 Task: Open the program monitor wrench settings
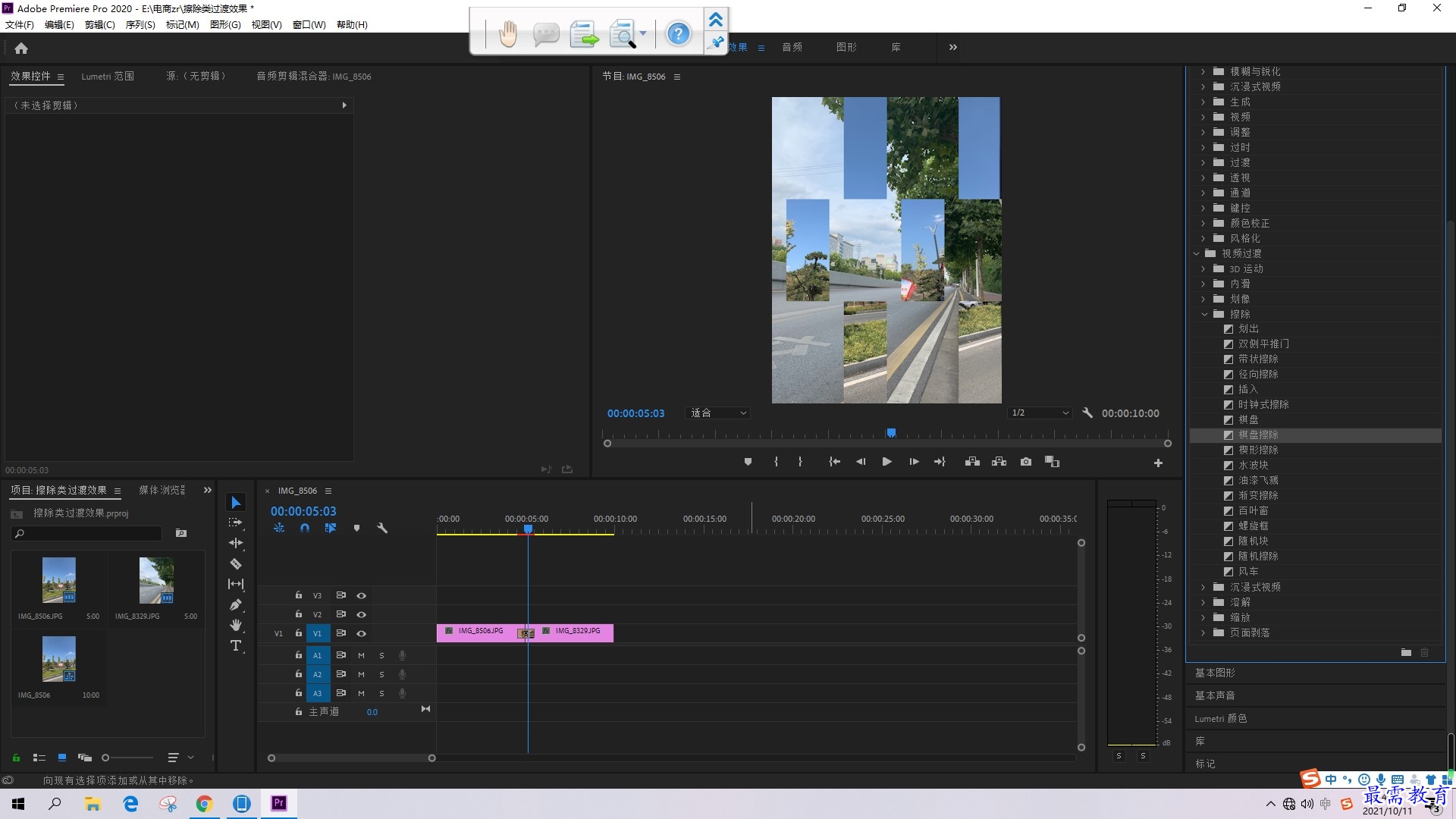click(1087, 413)
